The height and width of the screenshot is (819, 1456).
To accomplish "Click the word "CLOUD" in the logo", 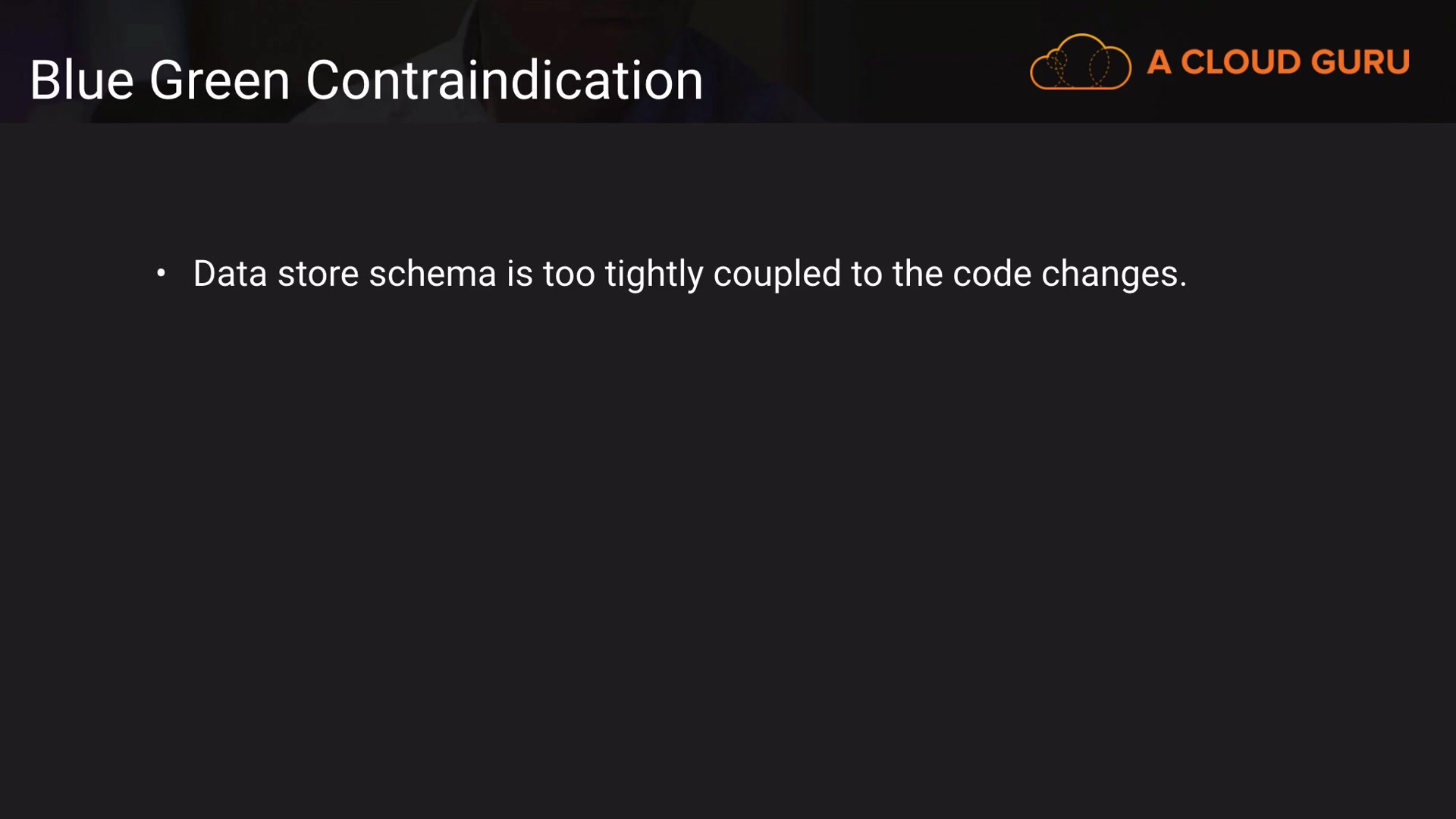I will point(1241,62).
